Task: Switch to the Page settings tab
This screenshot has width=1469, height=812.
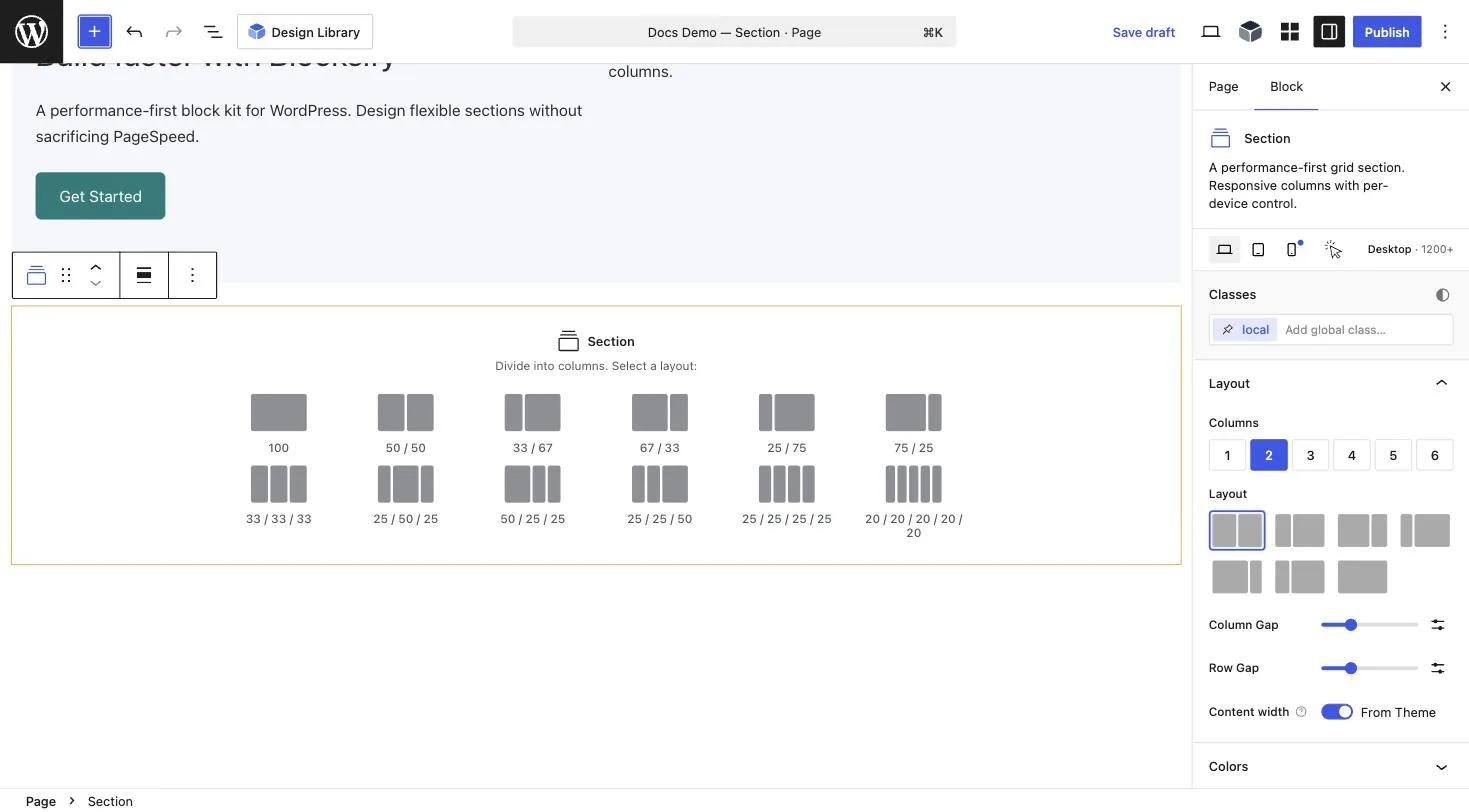Action: click(1223, 87)
